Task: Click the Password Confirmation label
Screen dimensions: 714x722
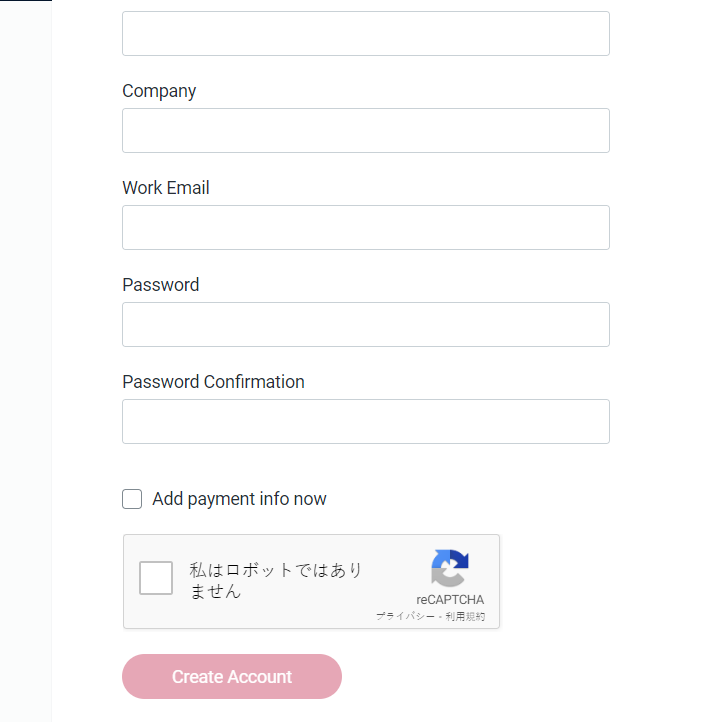Action: tap(213, 382)
